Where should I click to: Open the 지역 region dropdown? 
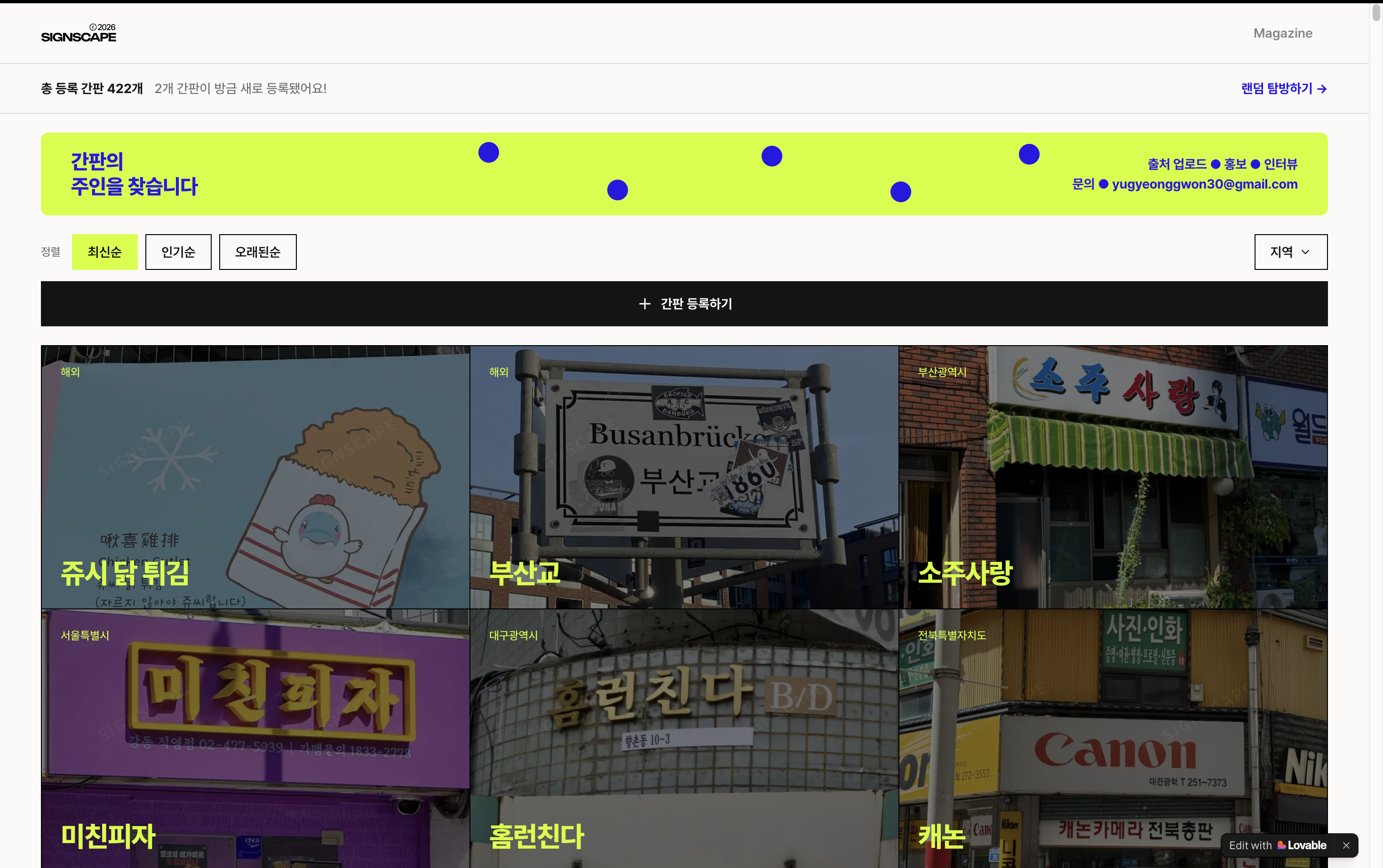tap(1290, 252)
